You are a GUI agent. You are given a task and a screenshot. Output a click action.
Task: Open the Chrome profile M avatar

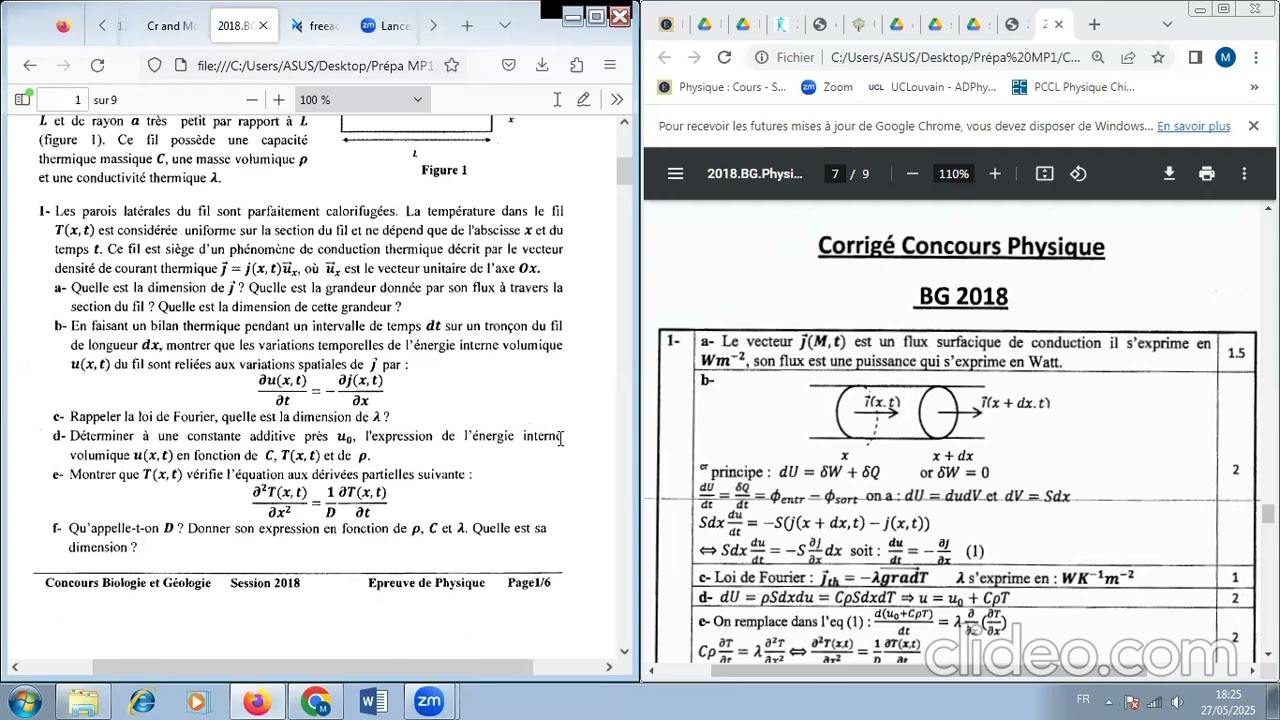[1226, 57]
